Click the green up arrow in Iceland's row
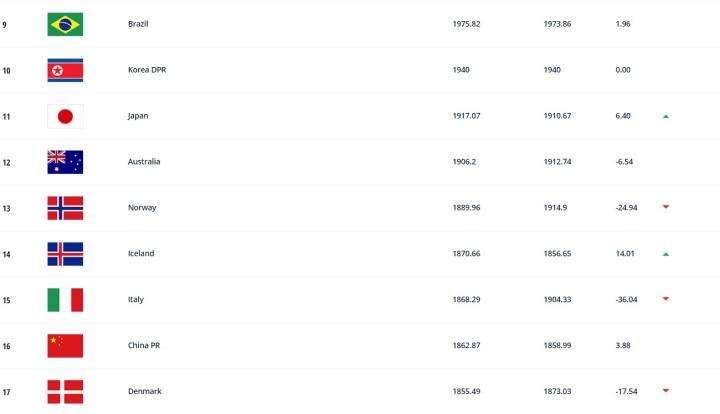720x414 pixels. pyautogui.click(x=665, y=254)
